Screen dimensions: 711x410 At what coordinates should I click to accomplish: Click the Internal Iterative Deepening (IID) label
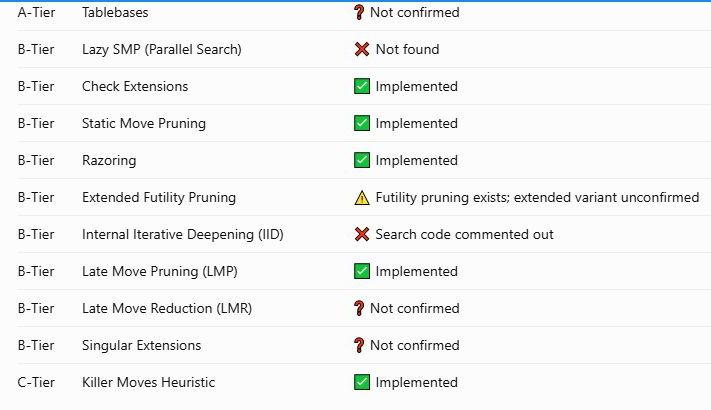point(183,234)
